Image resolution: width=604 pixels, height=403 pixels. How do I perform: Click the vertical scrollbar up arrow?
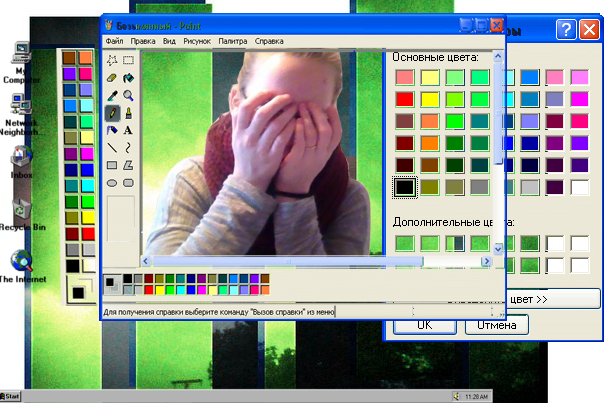(498, 57)
